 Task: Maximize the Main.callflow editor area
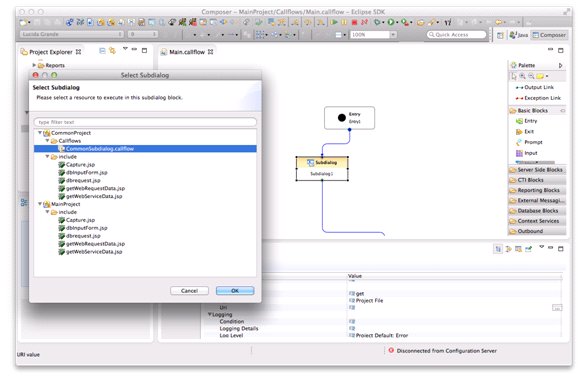click(561, 50)
